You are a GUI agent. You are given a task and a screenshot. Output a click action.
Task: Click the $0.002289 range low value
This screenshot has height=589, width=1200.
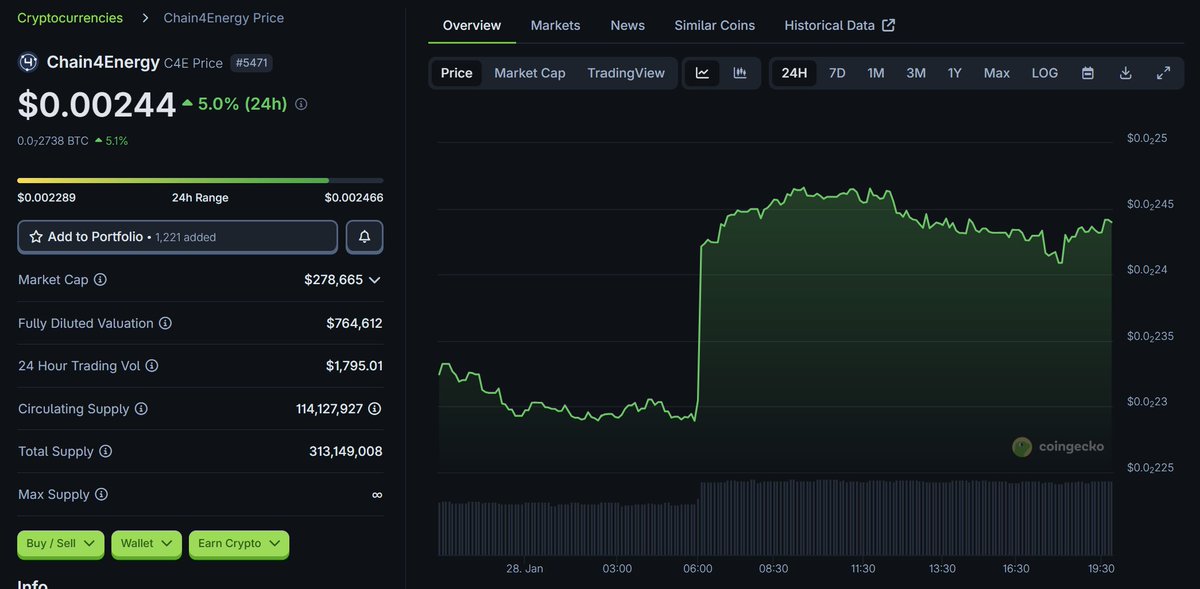pos(45,198)
